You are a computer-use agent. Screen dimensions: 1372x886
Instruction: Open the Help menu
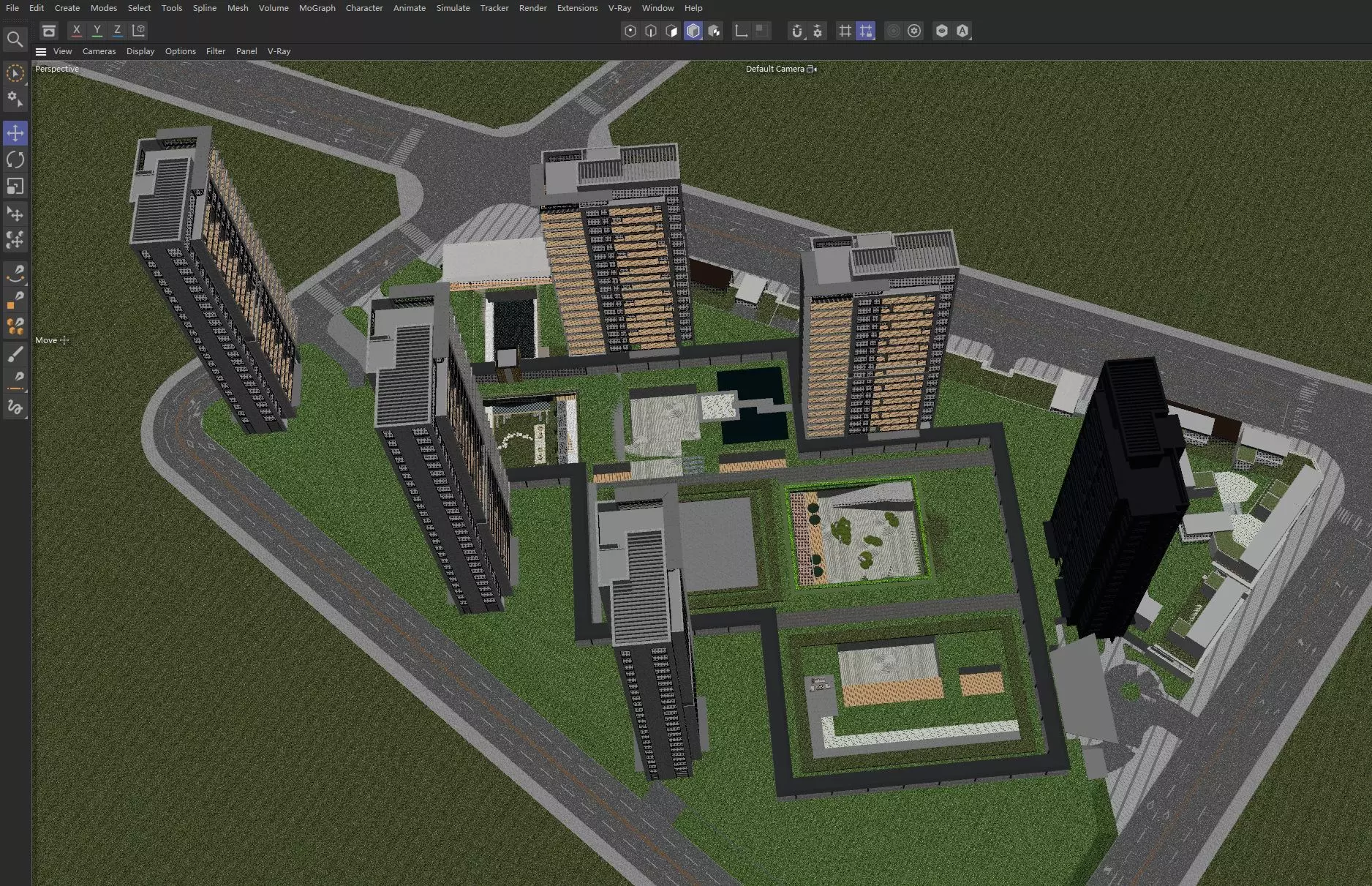(693, 8)
